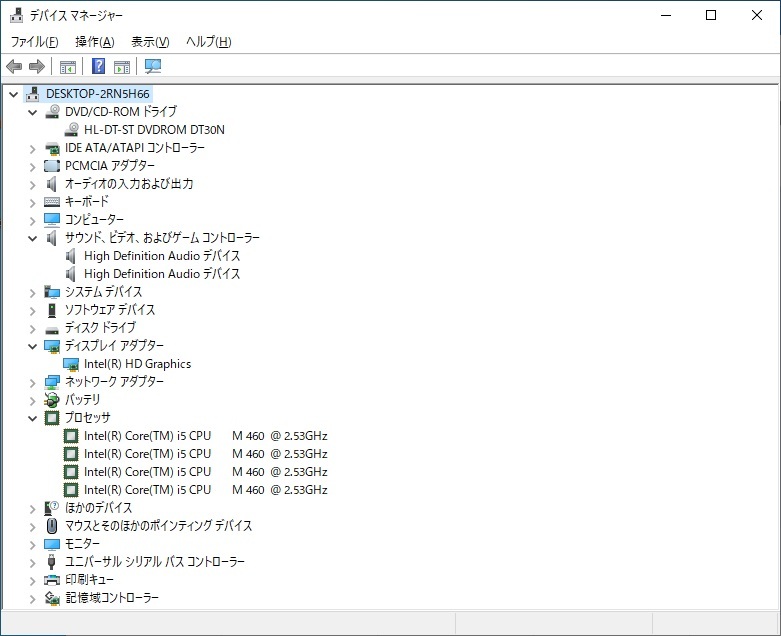Viewport: 781px width, 636px height.
Task: Open the 表示(V) menu
Action: point(150,42)
